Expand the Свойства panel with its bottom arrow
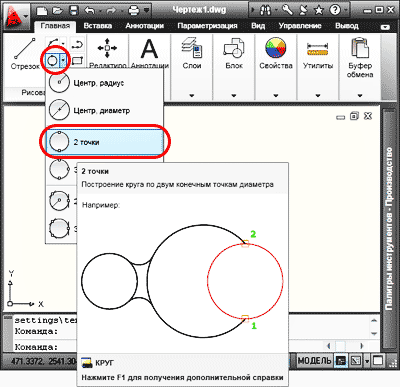 coord(276,96)
